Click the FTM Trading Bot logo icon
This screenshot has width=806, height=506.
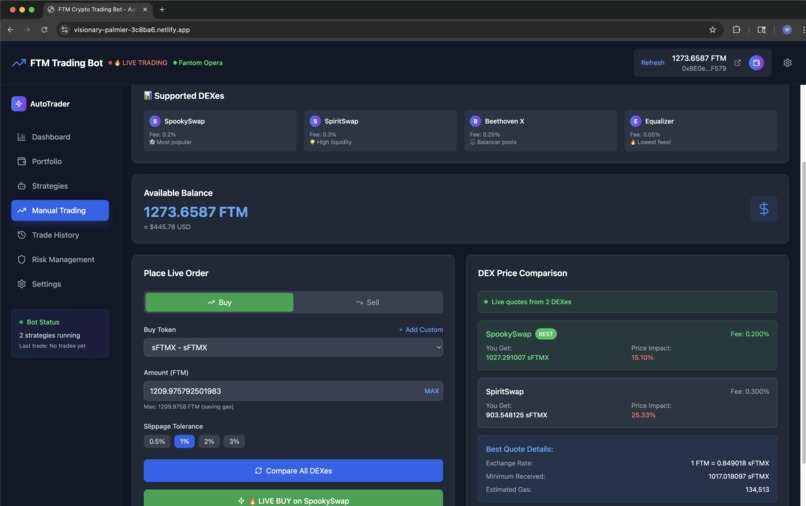click(19, 63)
